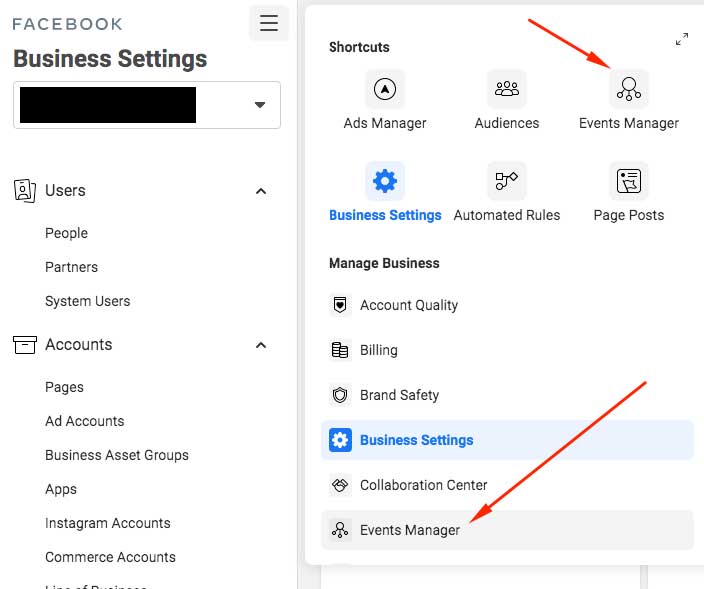Open the Ads Manager shortcut icon
Screen dimensions: 704x589
click(x=385, y=89)
